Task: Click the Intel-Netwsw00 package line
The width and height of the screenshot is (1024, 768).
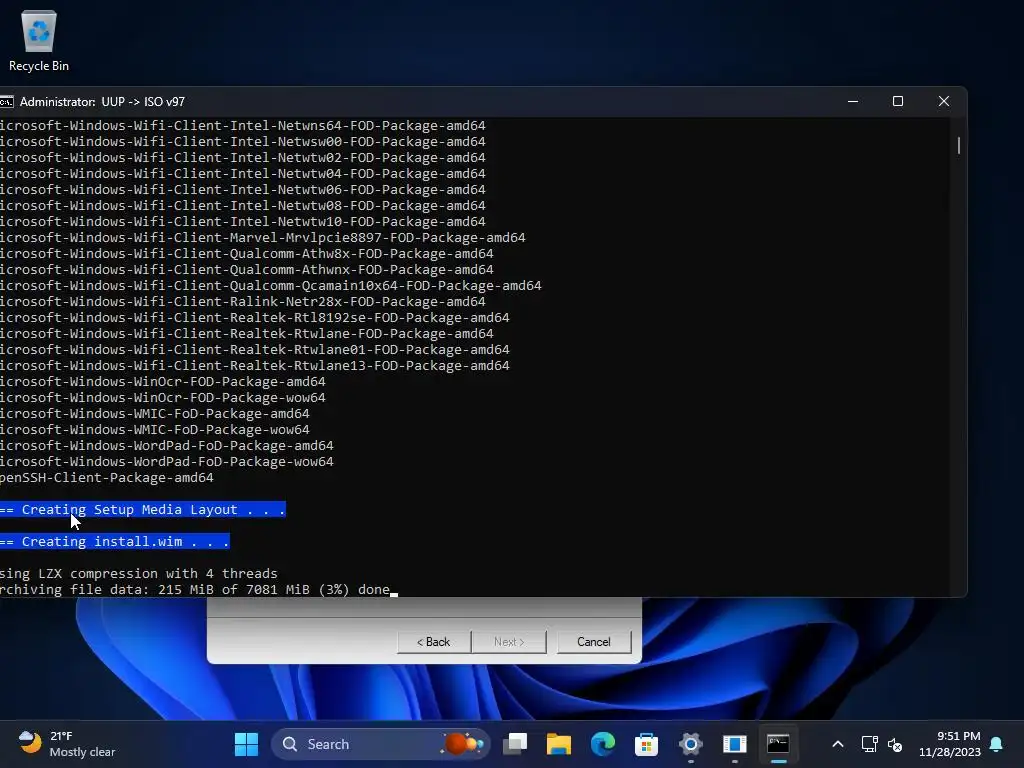Action: (242, 142)
